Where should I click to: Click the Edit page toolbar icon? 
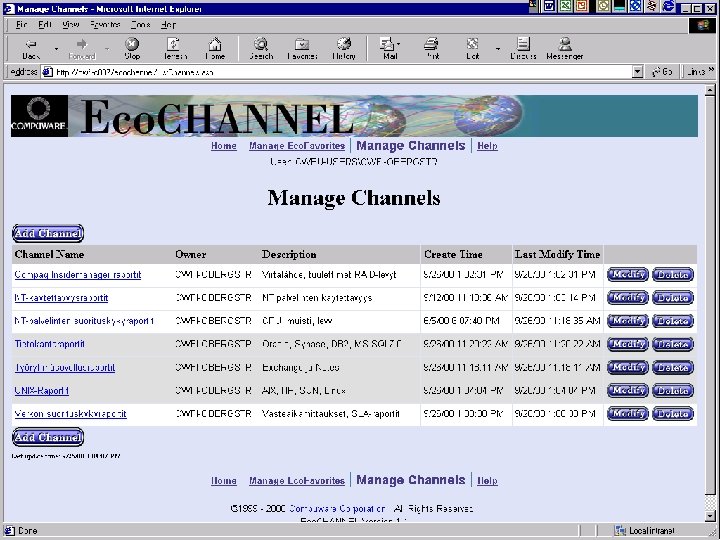[472, 49]
